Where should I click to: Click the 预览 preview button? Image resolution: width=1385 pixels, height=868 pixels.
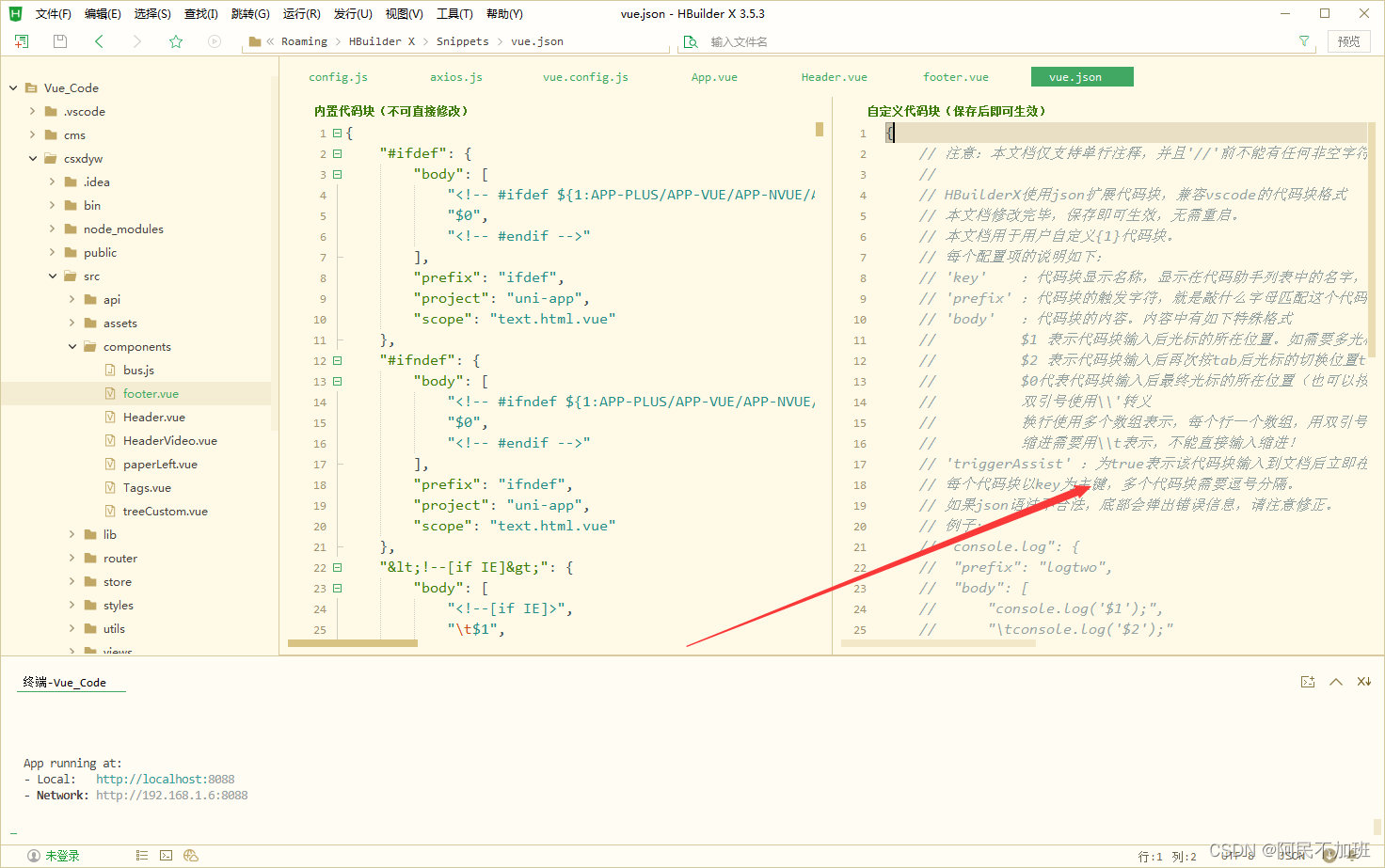[x=1348, y=41]
